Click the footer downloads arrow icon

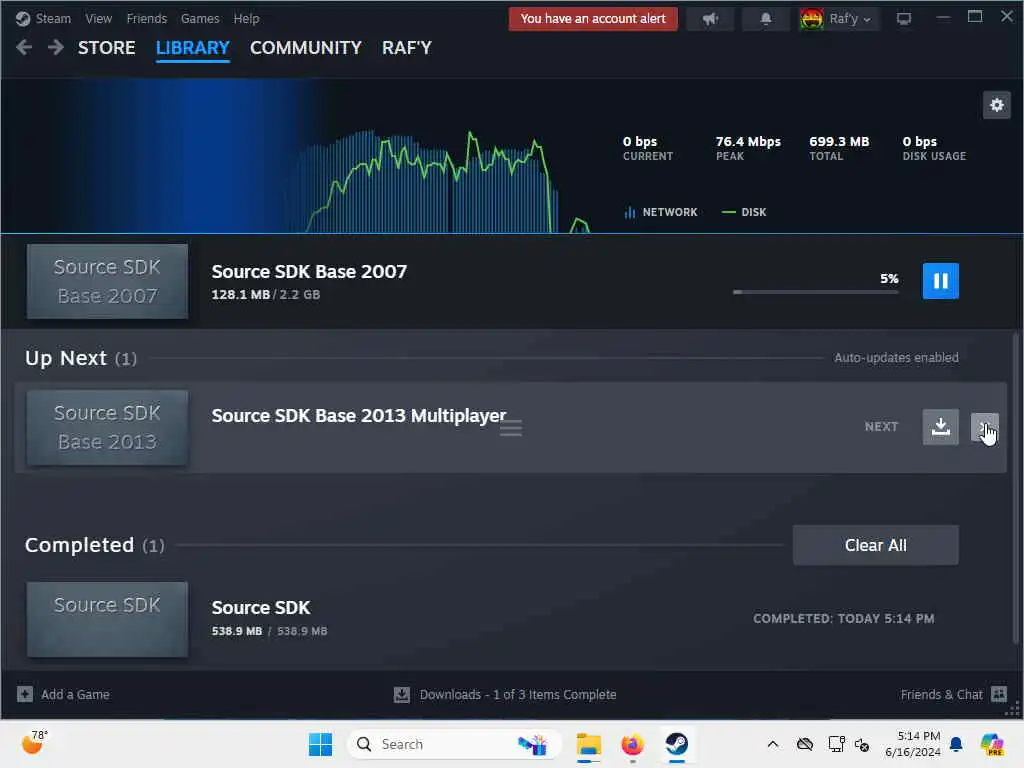pyautogui.click(x=402, y=694)
